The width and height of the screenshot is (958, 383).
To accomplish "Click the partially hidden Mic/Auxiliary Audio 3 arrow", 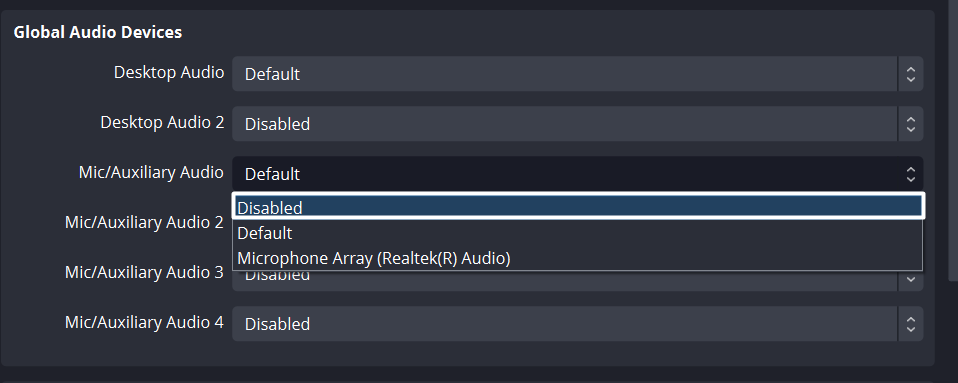I will tap(910, 280).
